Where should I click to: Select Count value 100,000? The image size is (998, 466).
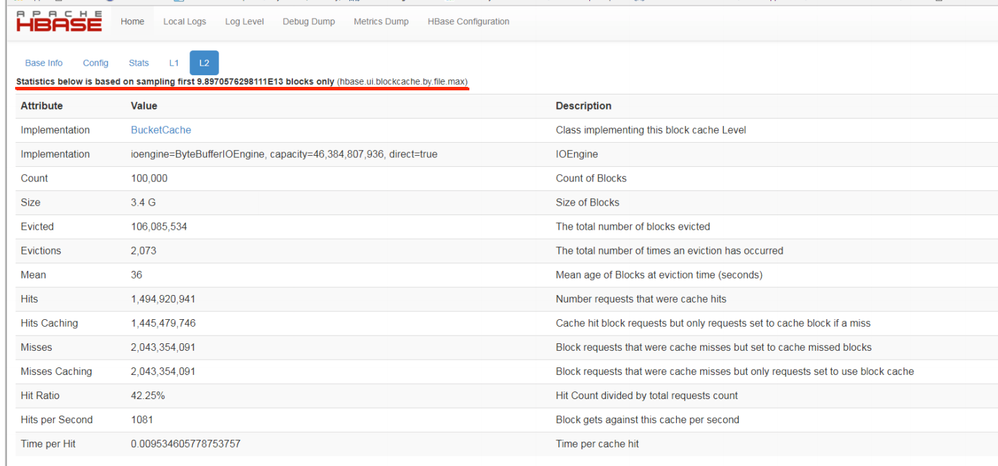pyautogui.click(x=149, y=178)
